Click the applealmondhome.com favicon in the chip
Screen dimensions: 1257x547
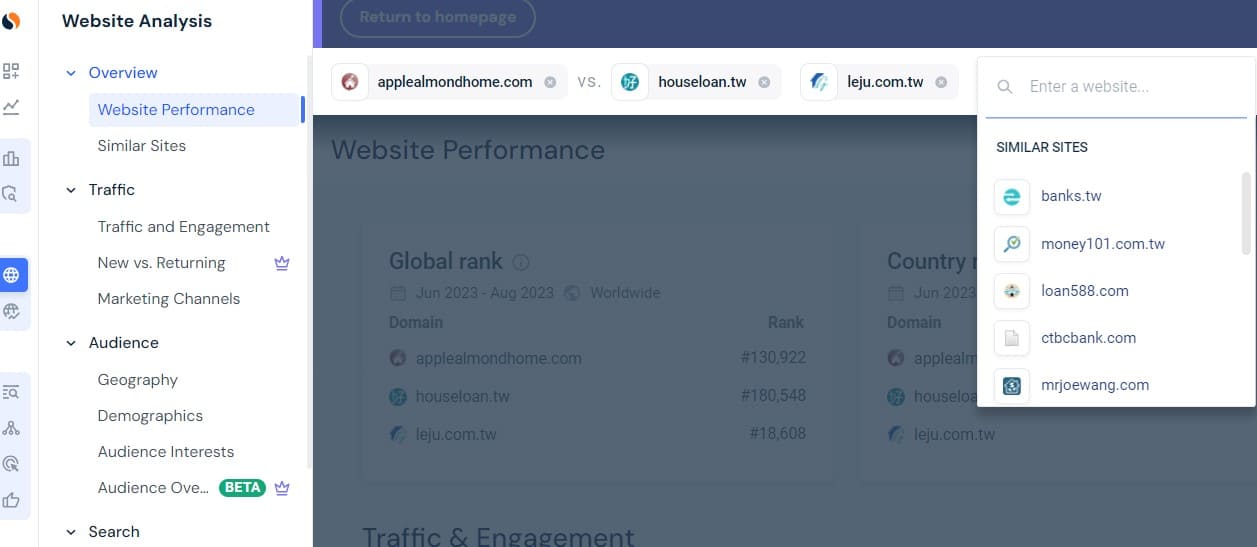click(350, 82)
